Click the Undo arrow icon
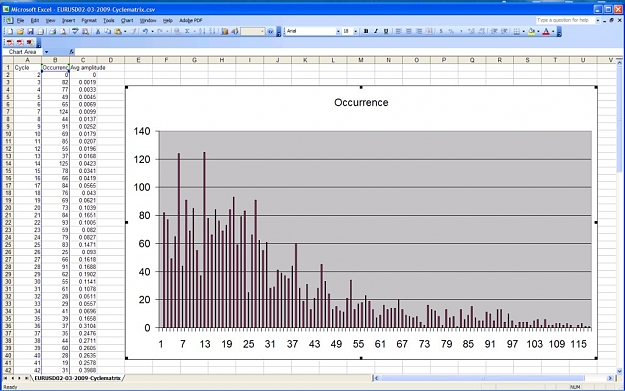Image resolution: width=625 pixels, height=391 pixels. click(145, 31)
